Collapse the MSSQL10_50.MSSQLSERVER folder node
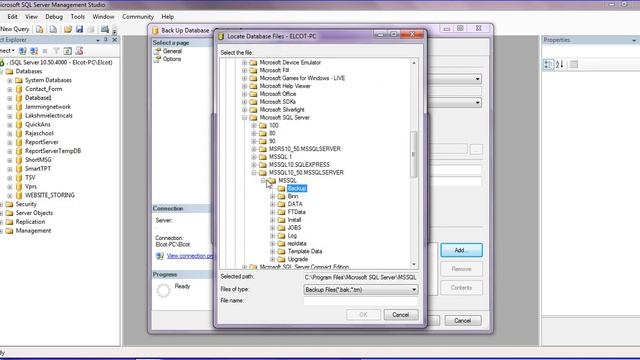Viewport: 640px width, 360px height. point(254,173)
